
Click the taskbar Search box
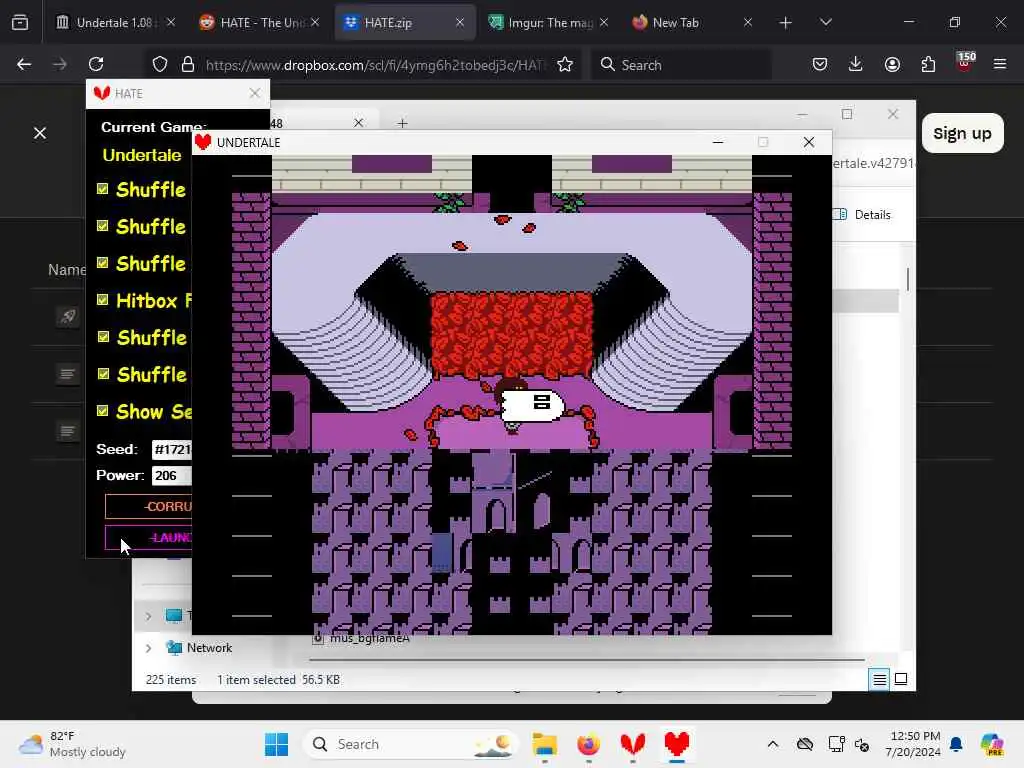411,744
